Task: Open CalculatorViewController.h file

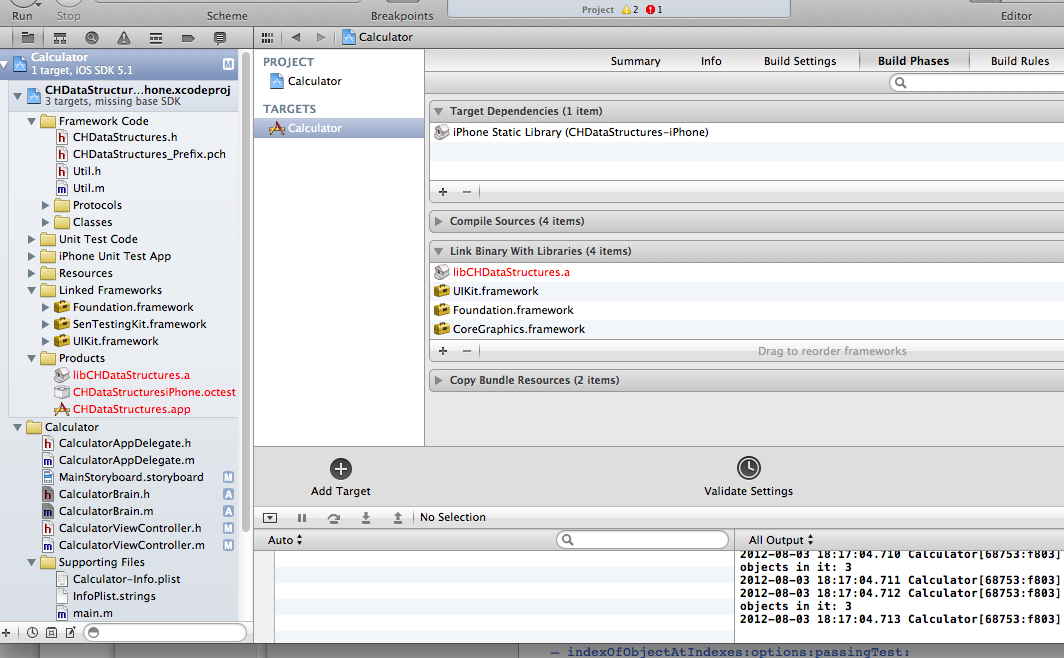Action: pyautogui.click(x=130, y=528)
